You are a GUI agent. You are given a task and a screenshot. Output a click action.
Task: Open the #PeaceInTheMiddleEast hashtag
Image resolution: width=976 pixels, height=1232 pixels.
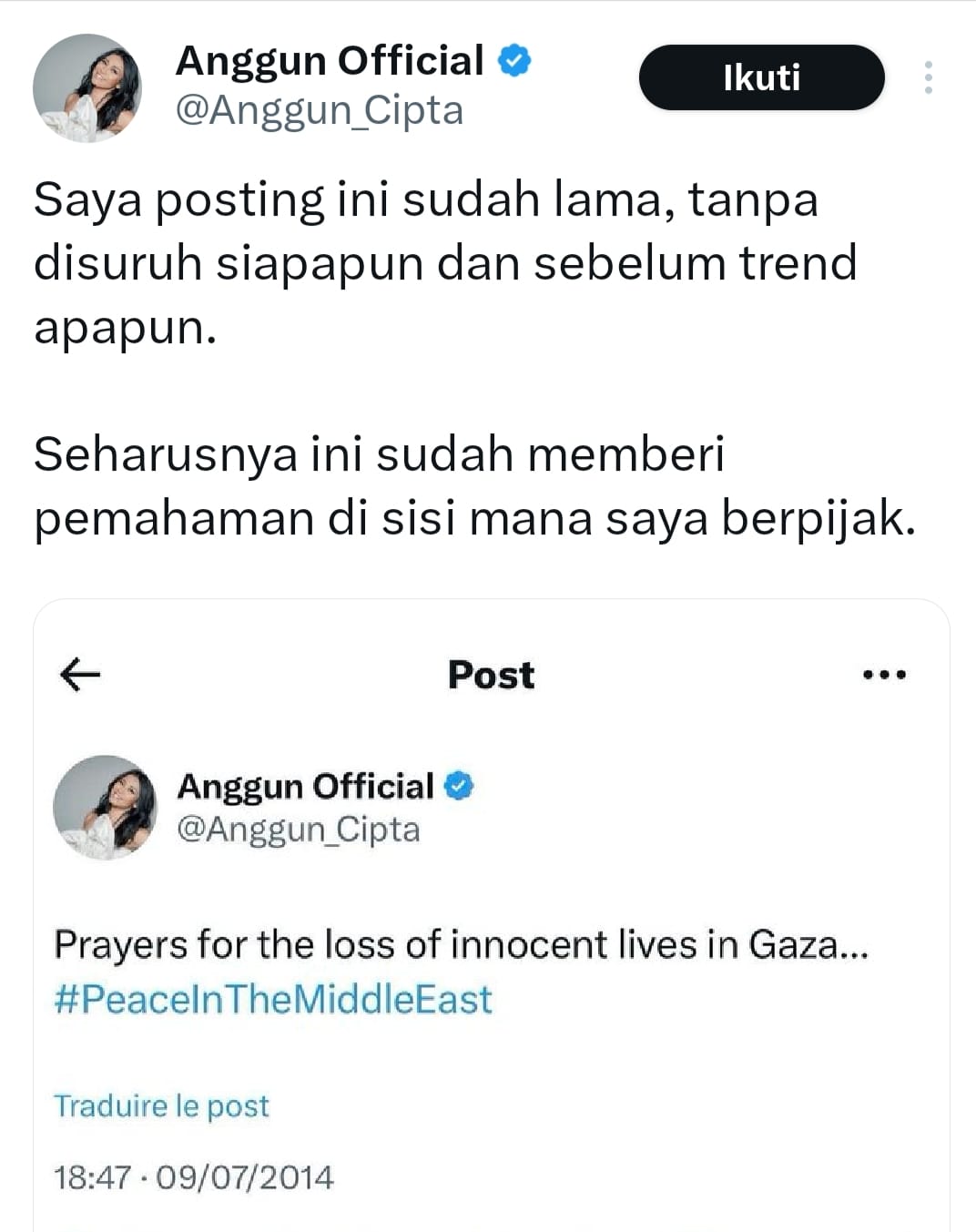tap(272, 999)
